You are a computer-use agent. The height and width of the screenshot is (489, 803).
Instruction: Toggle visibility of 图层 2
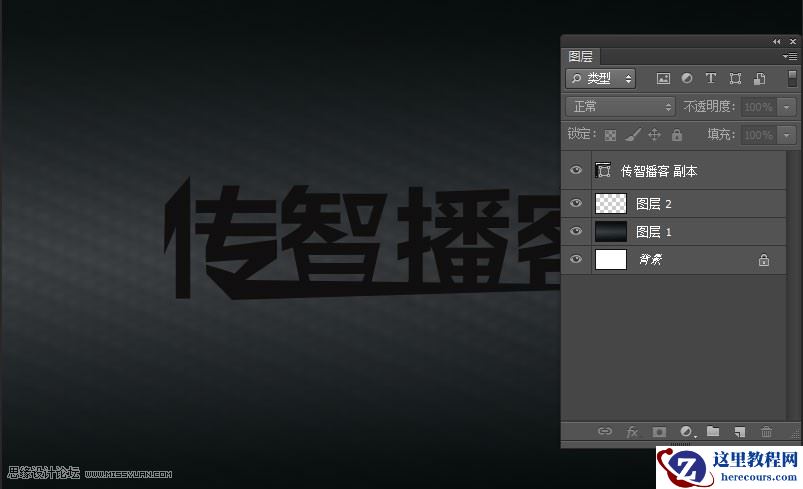pyautogui.click(x=576, y=203)
